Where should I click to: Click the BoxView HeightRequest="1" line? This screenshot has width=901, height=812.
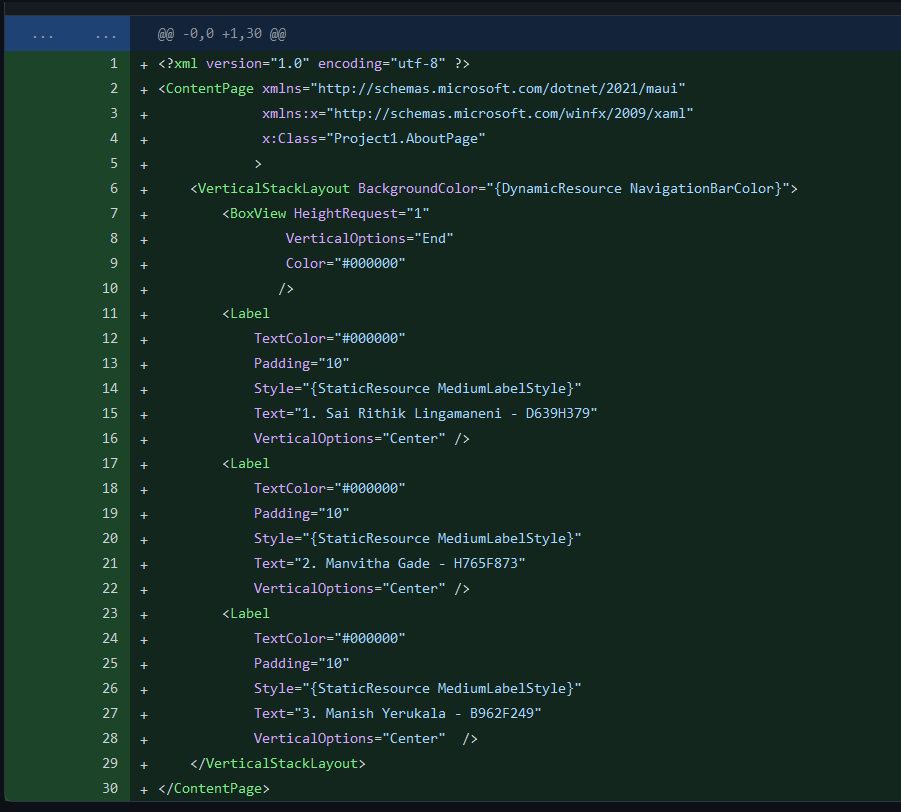[326, 214]
